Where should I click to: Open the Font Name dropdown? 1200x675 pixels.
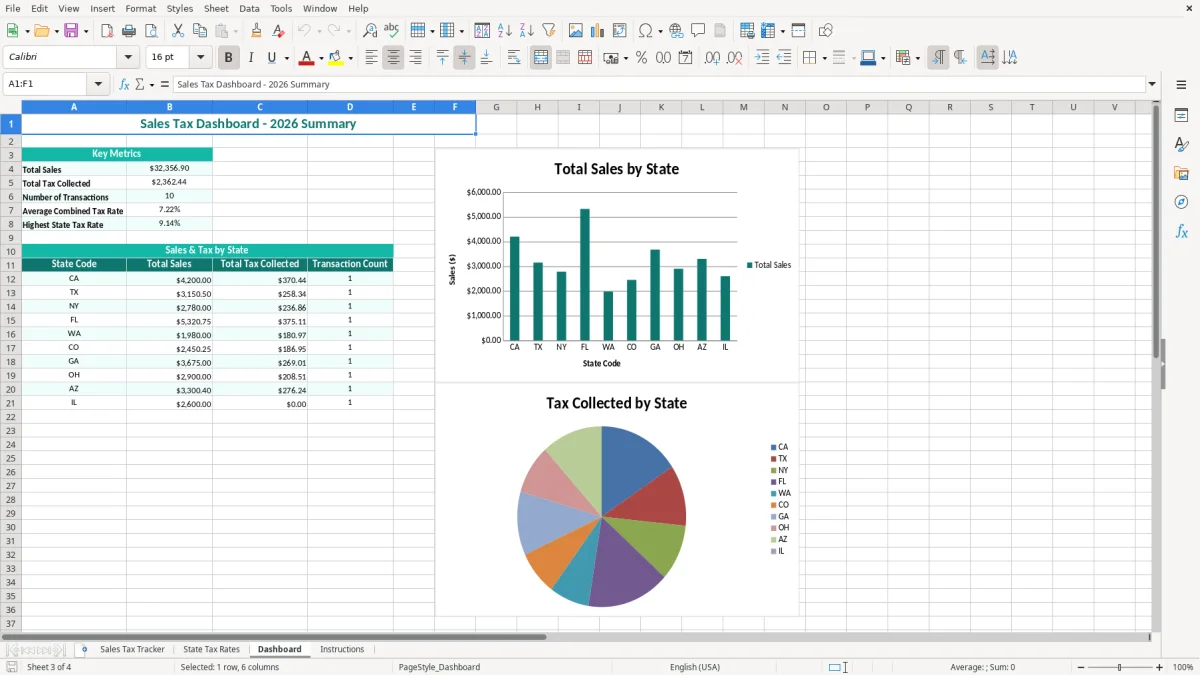(x=128, y=58)
